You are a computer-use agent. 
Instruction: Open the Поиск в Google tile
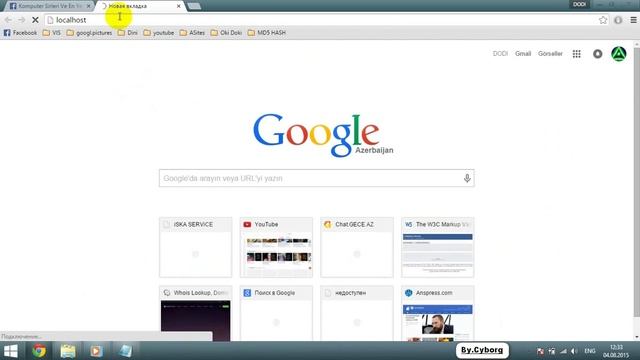[x=276, y=313]
